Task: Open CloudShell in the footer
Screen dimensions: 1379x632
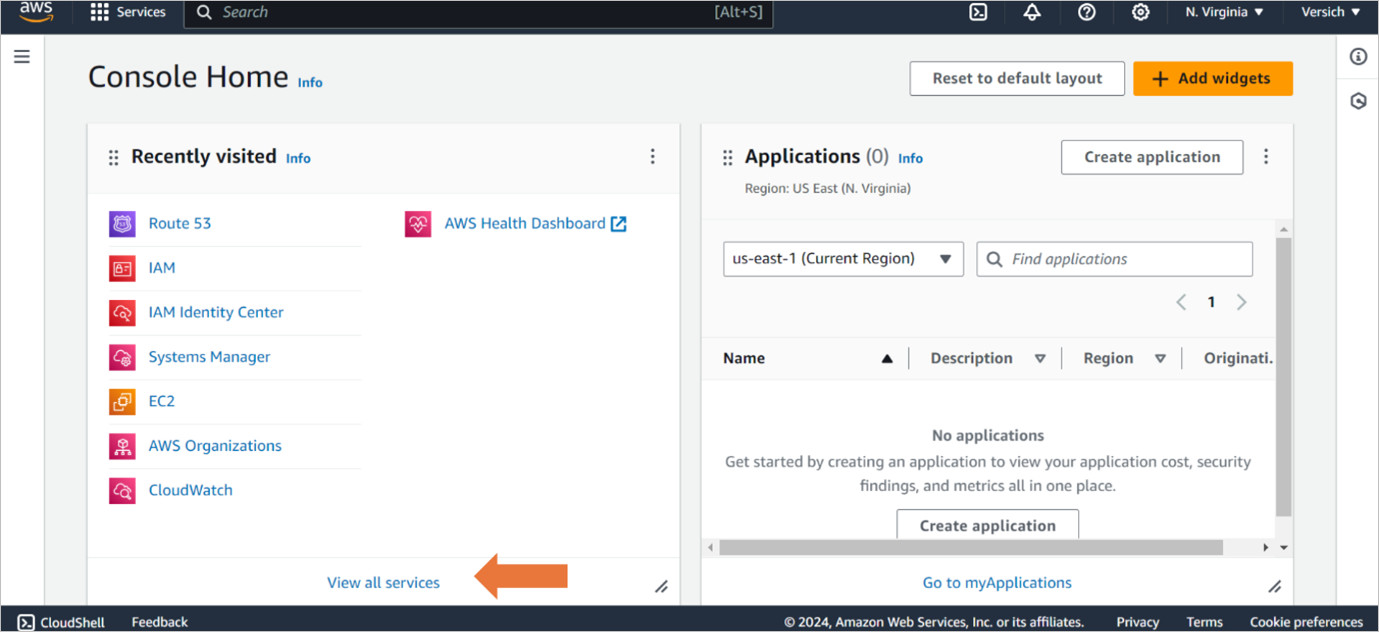Action: [61, 622]
